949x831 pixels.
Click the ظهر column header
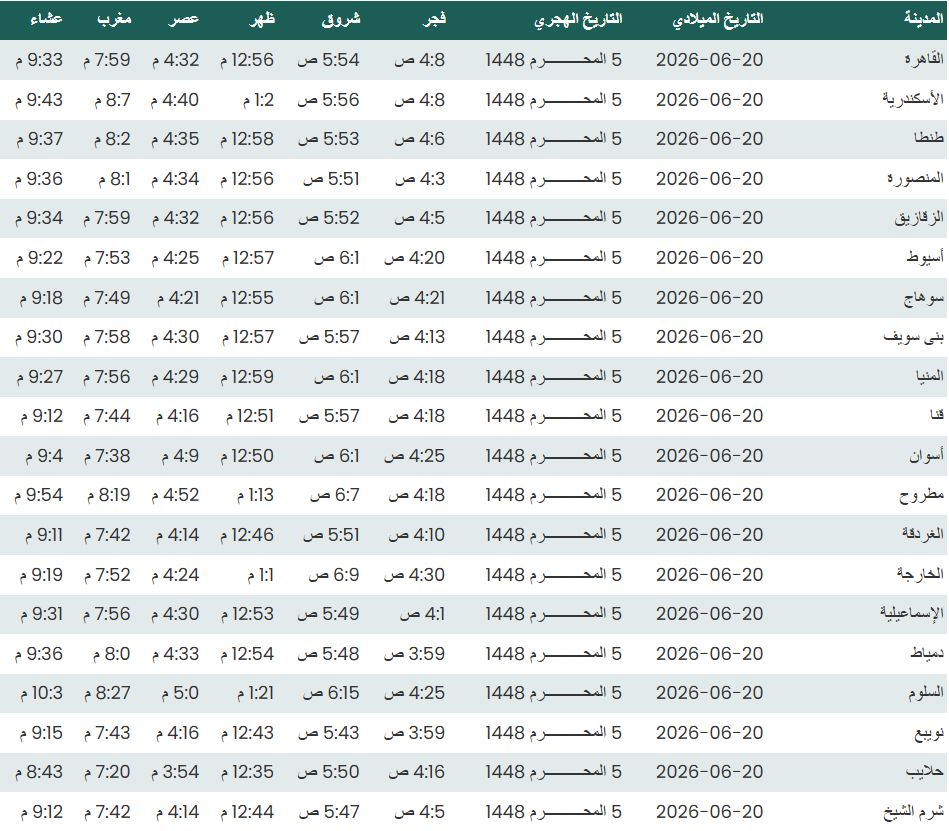click(262, 19)
